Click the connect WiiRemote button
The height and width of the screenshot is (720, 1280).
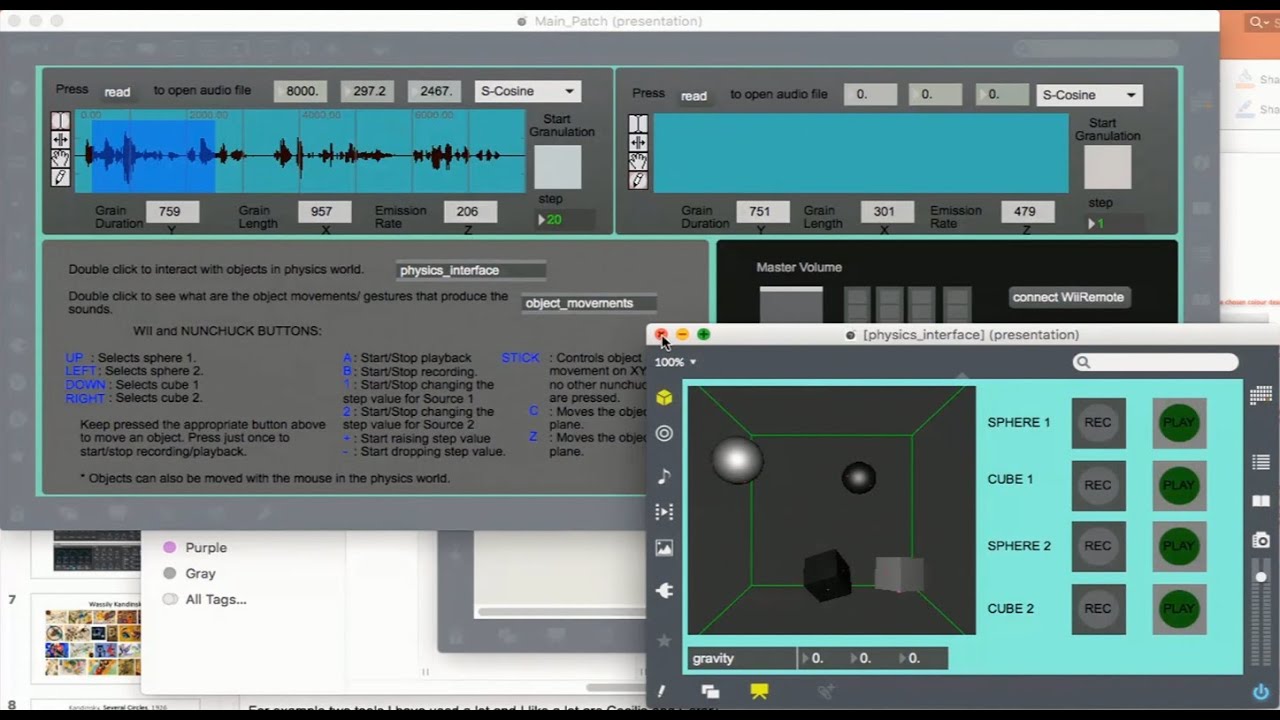pyautogui.click(x=1068, y=297)
